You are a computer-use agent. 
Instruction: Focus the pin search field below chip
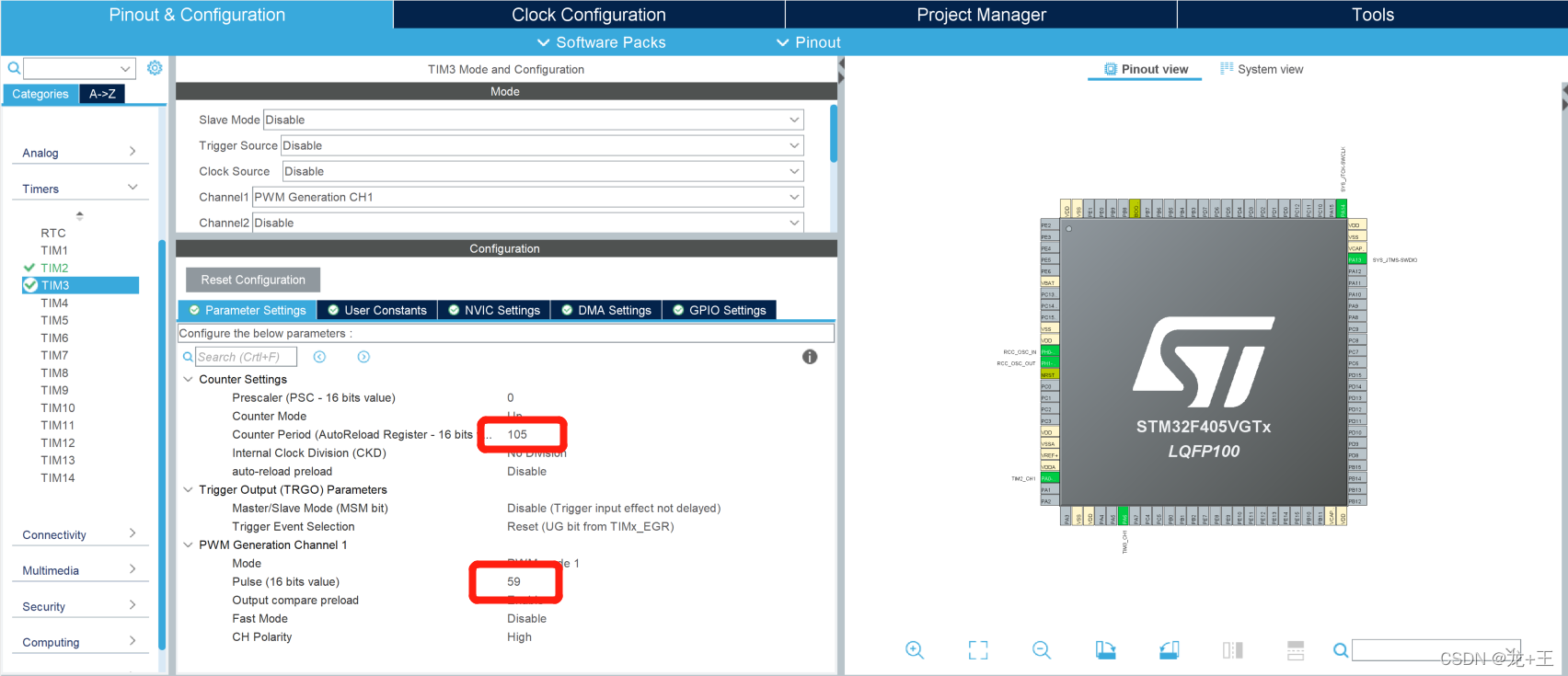point(1435,650)
